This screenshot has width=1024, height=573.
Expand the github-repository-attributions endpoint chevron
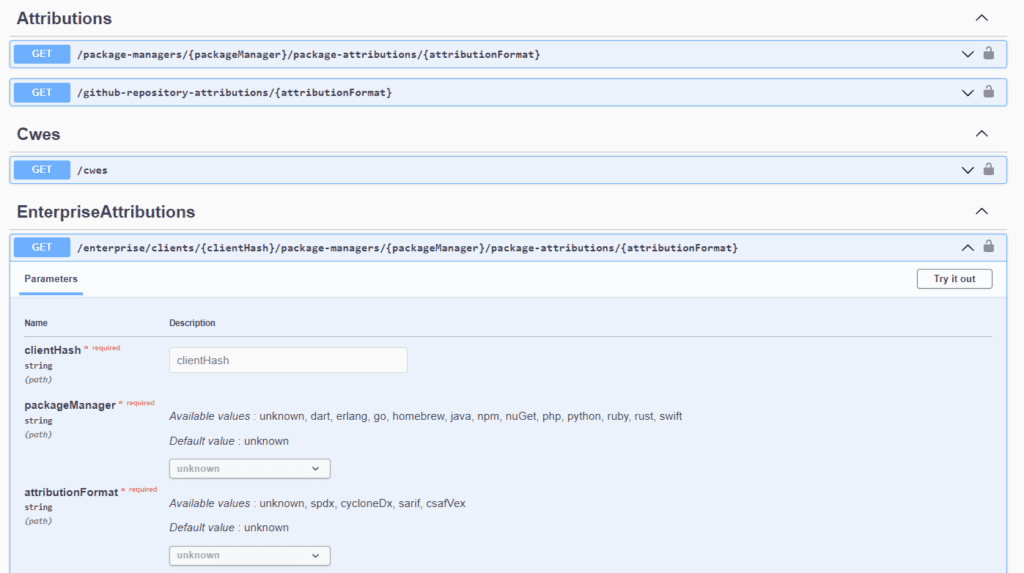[x=967, y=92]
